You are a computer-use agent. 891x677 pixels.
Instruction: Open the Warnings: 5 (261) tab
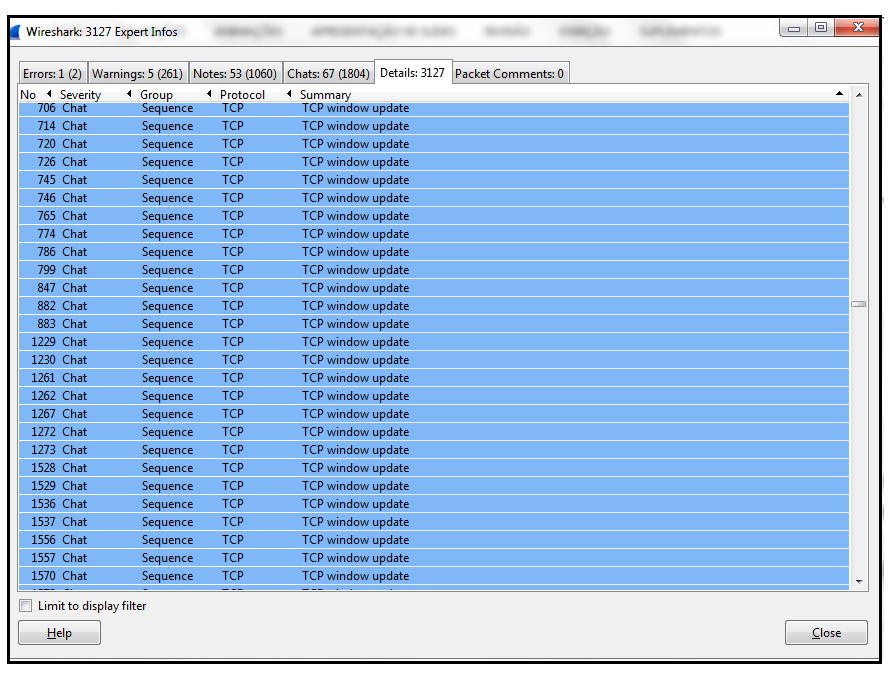point(137,74)
